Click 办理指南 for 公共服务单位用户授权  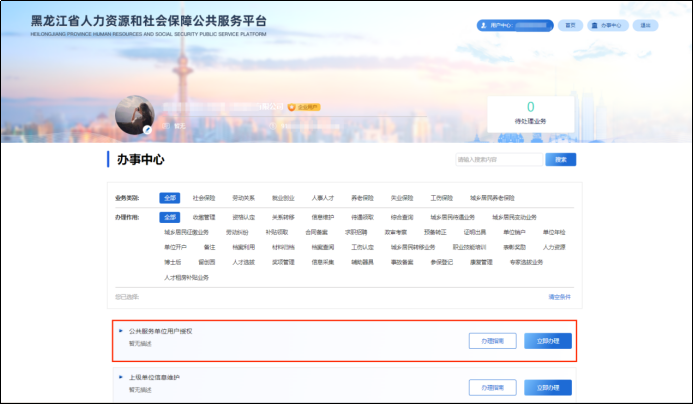(x=492, y=341)
